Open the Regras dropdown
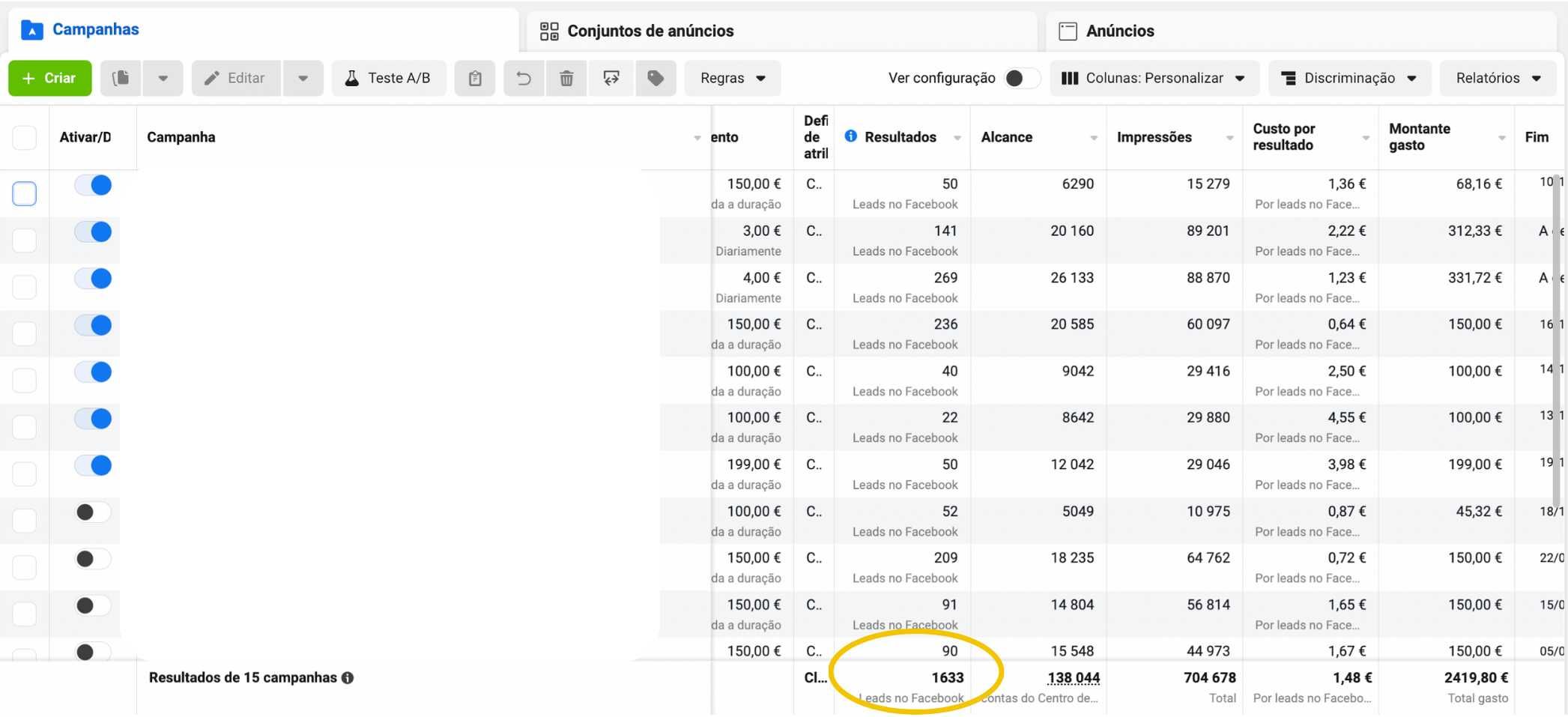The image size is (1568, 717). click(x=733, y=78)
